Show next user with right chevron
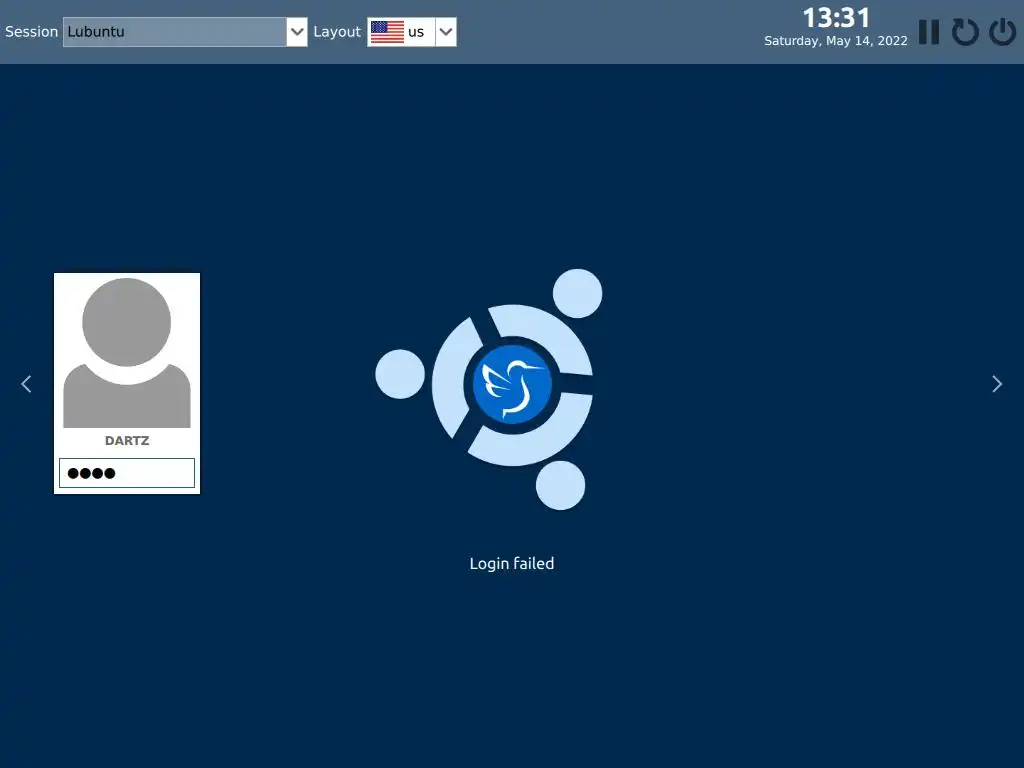 (x=997, y=384)
